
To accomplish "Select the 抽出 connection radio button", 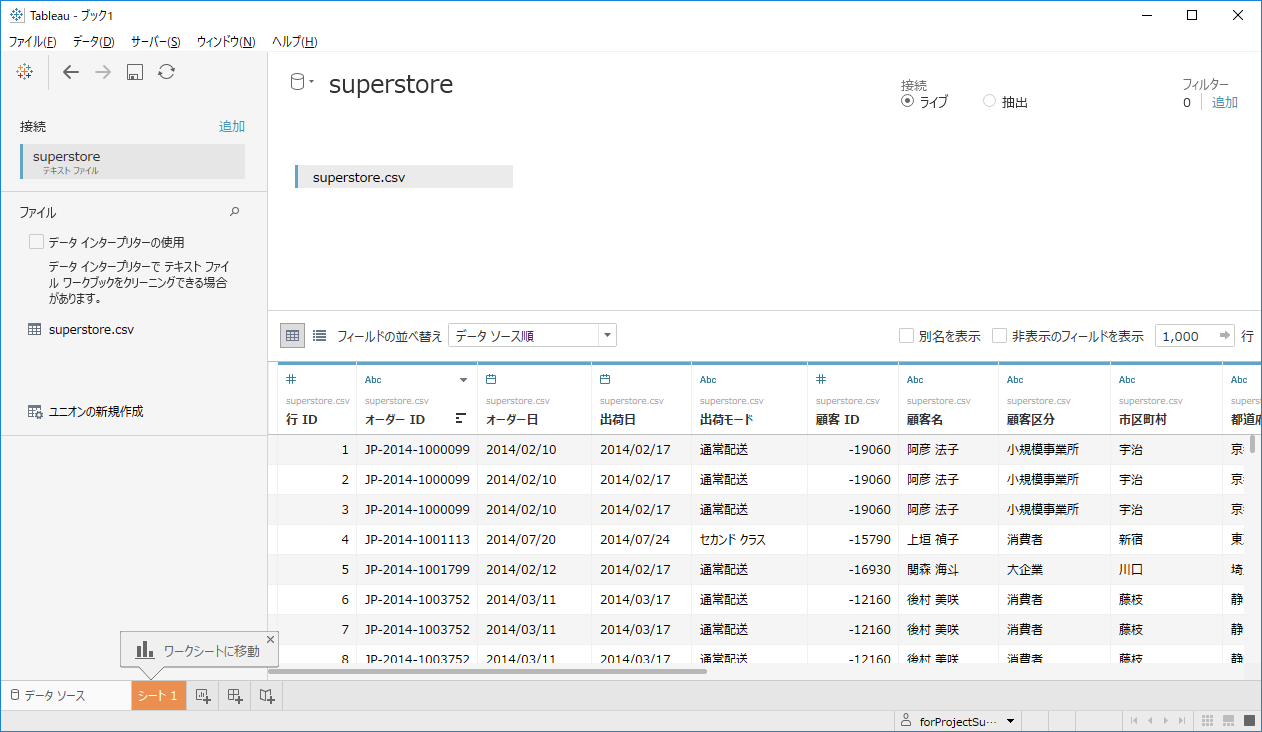I will (x=990, y=101).
